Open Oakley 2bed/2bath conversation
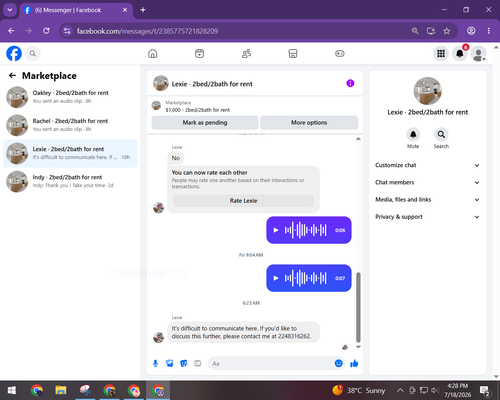The width and height of the screenshot is (500, 400). [70, 97]
